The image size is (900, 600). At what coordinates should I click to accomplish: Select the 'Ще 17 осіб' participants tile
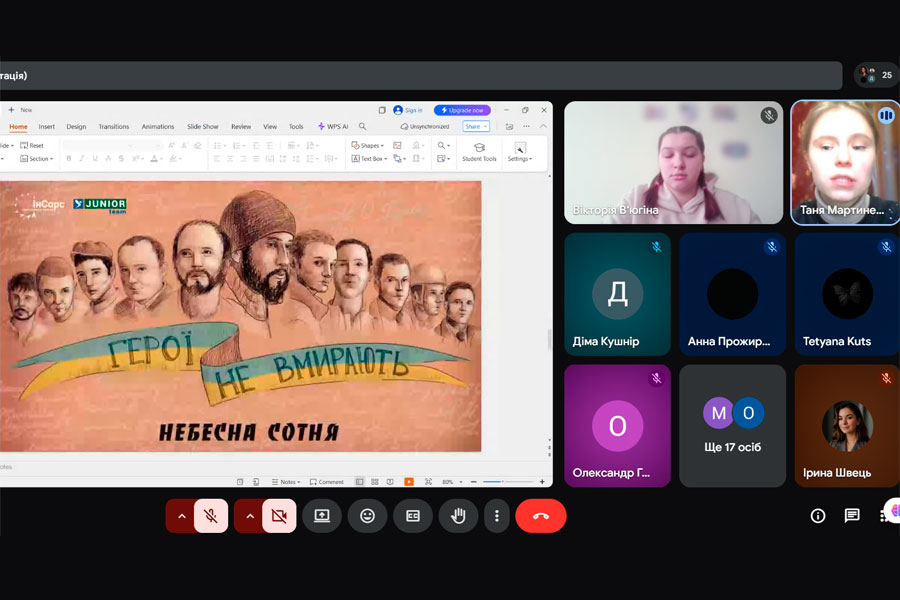point(733,425)
